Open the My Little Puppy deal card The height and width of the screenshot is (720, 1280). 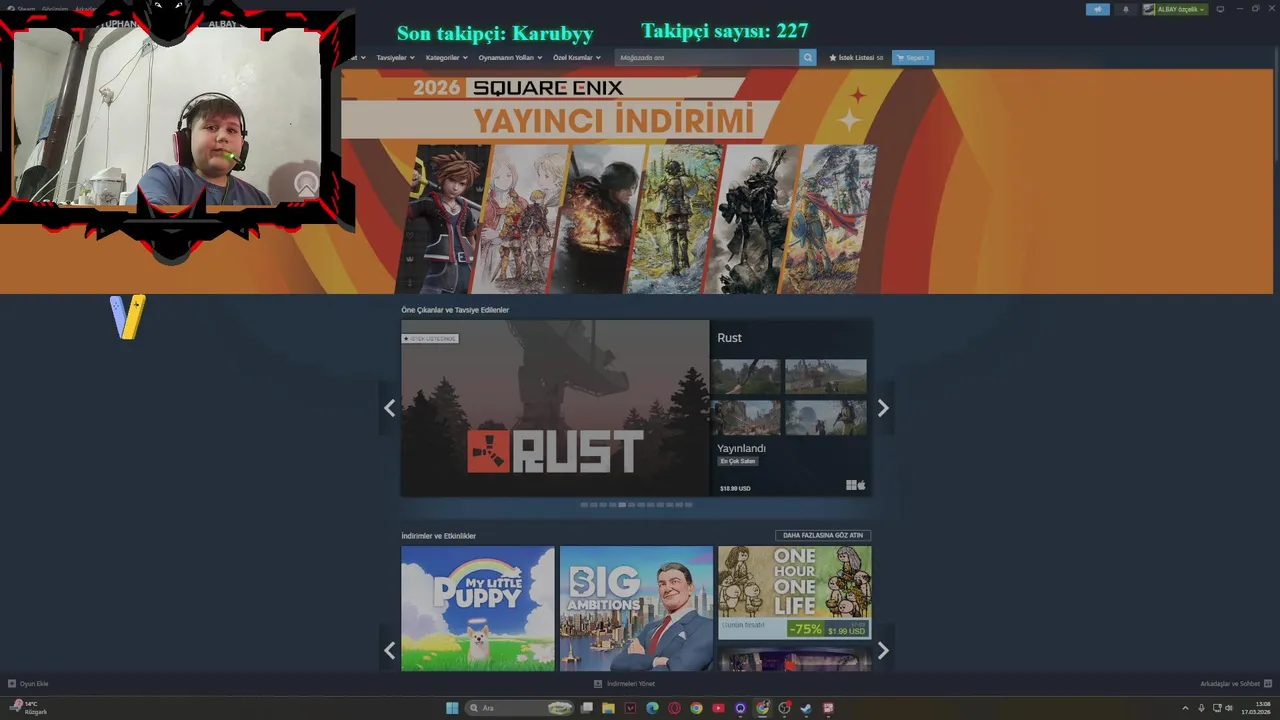pyautogui.click(x=478, y=608)
